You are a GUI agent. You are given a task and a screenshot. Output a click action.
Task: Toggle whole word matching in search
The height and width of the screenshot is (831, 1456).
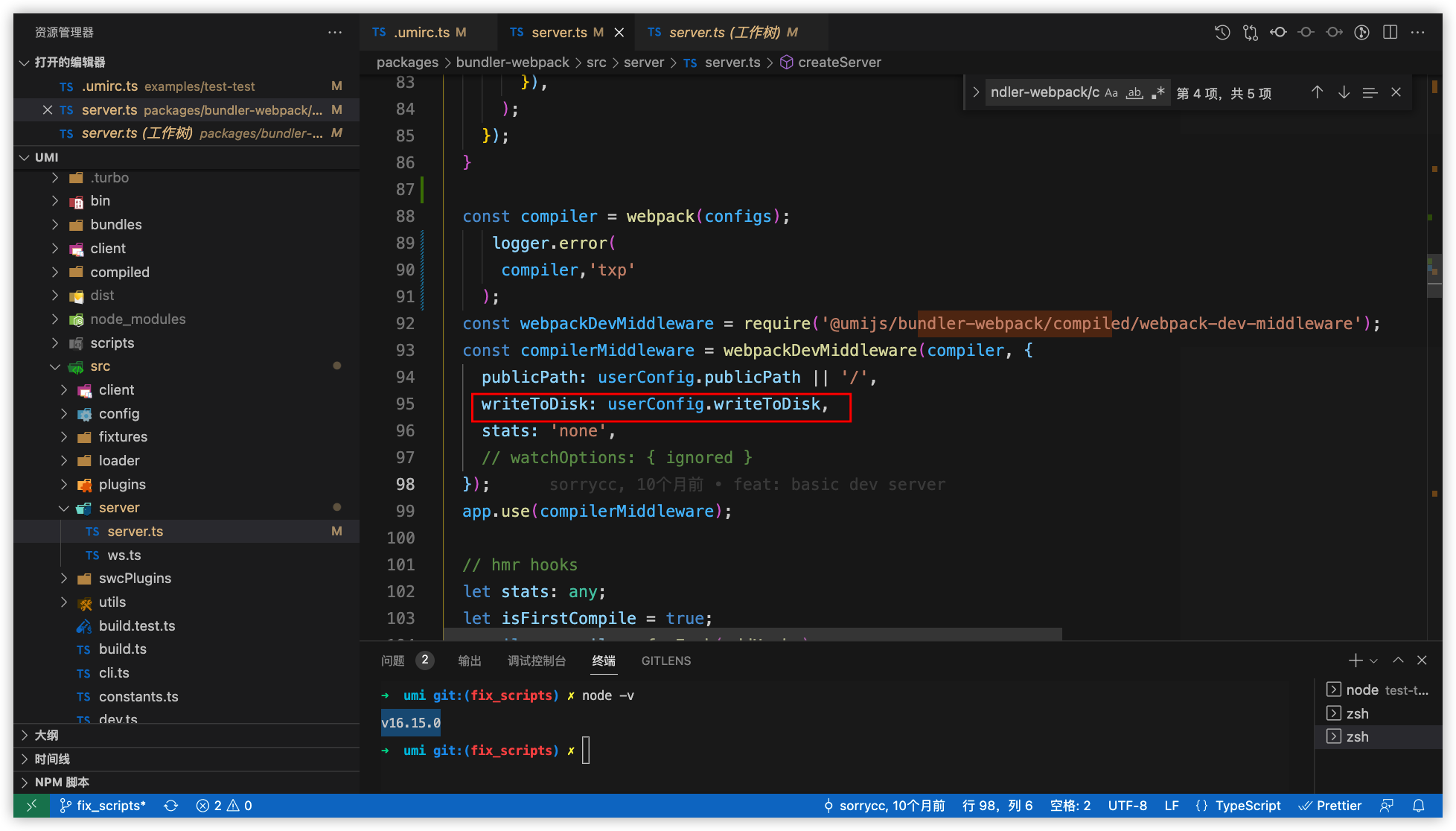(1134, 92)
